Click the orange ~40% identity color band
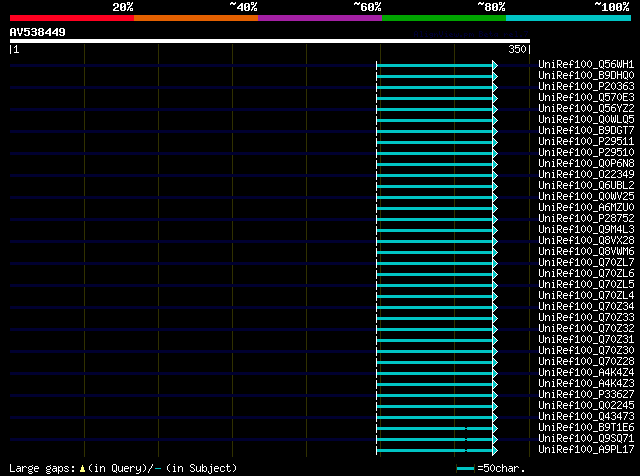This screenshot has width=640, height=476. (x=196, y=18)
